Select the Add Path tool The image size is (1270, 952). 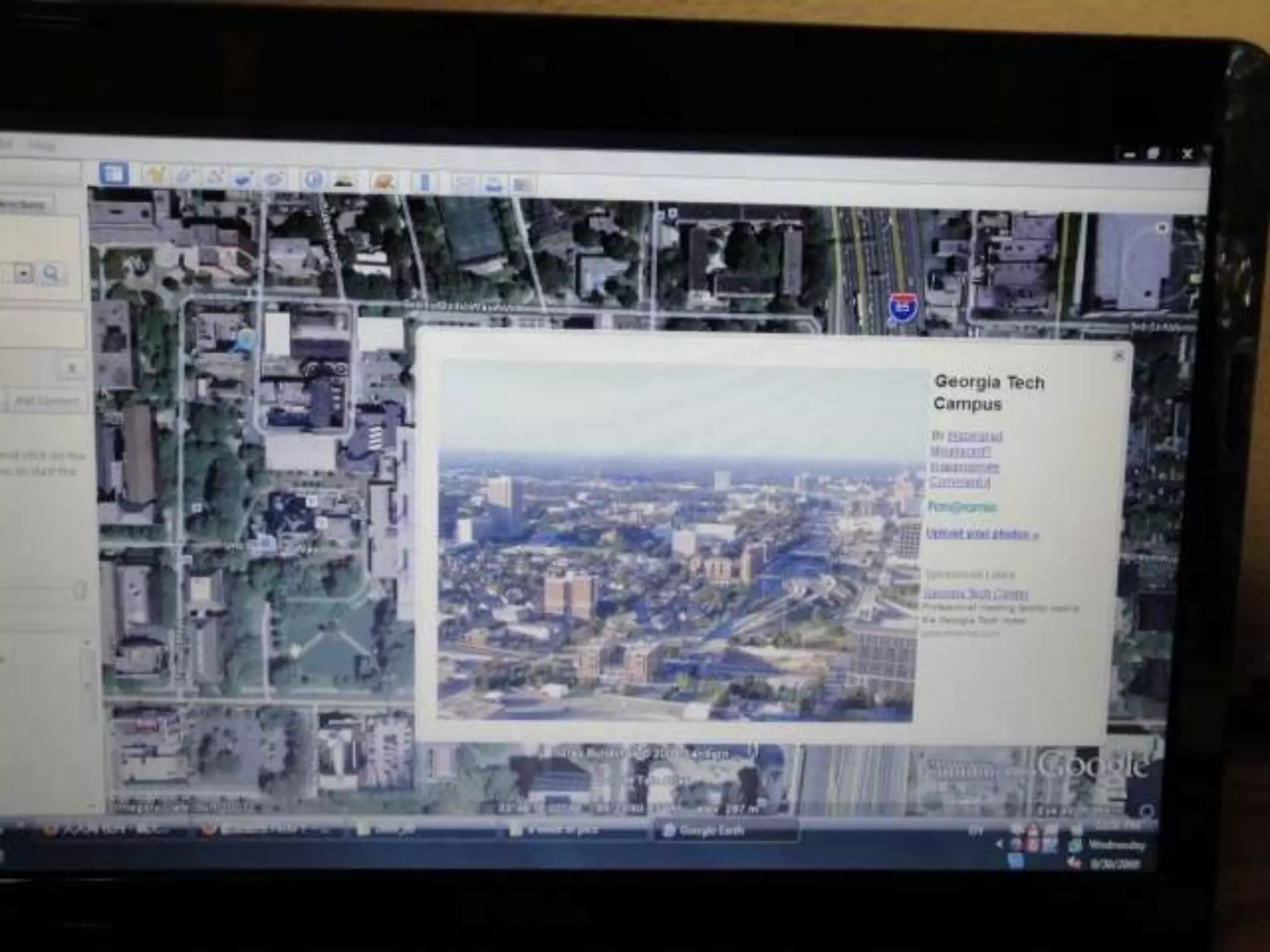215,178
